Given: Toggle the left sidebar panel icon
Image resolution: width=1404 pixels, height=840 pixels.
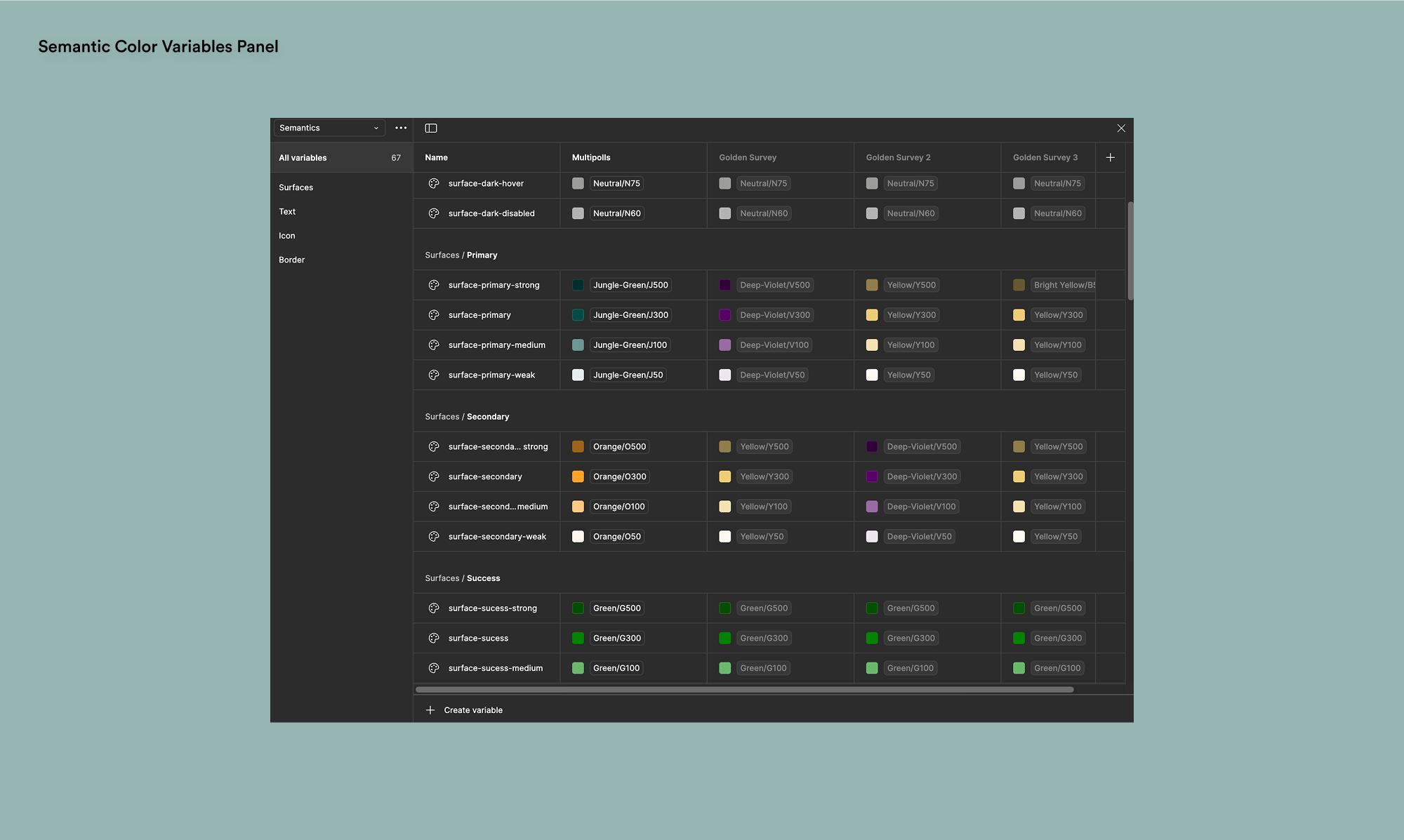Looking at the screenshot, I should pos(430,128).
